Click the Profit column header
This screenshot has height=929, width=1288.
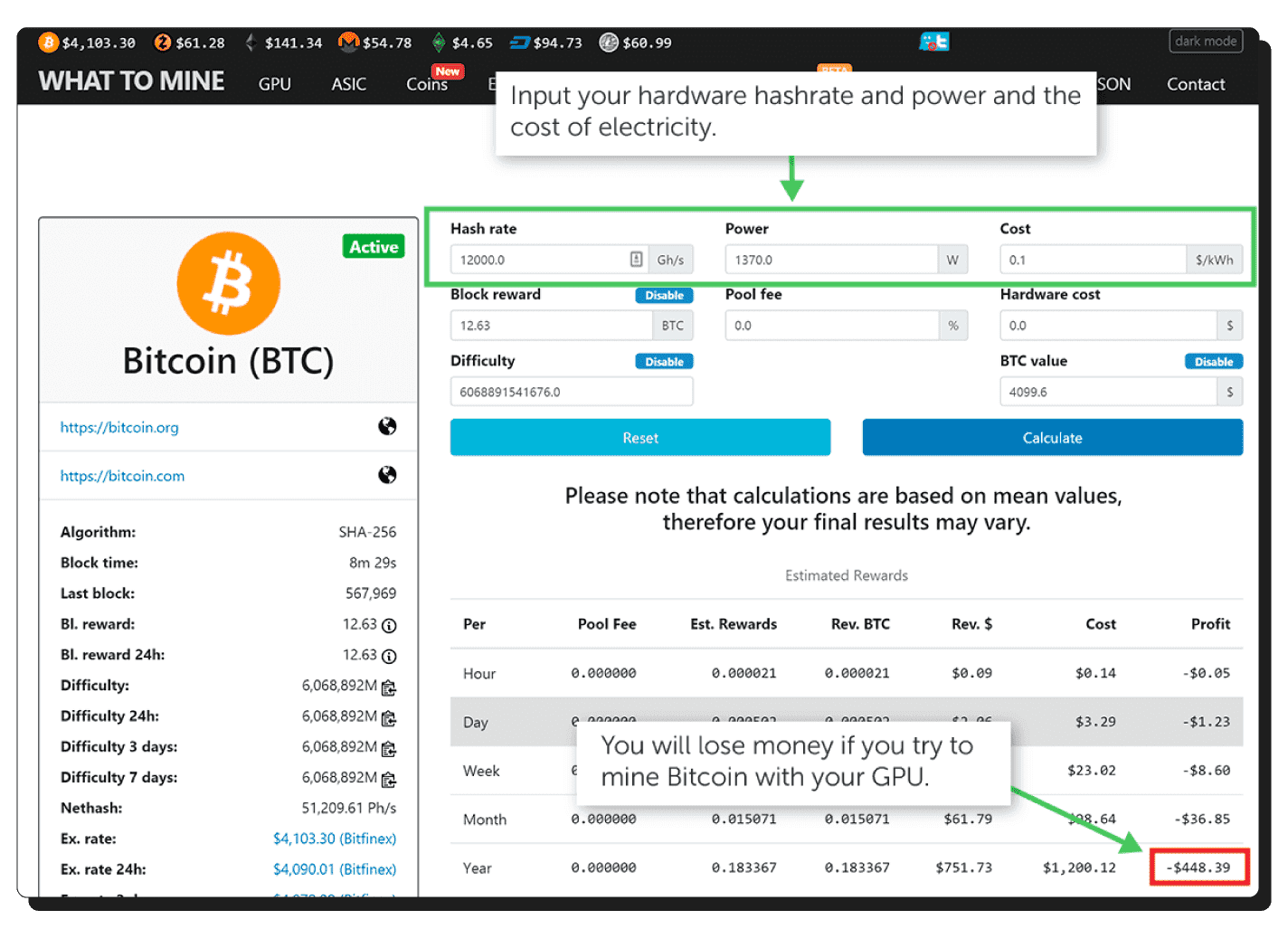pos(1210,624)
